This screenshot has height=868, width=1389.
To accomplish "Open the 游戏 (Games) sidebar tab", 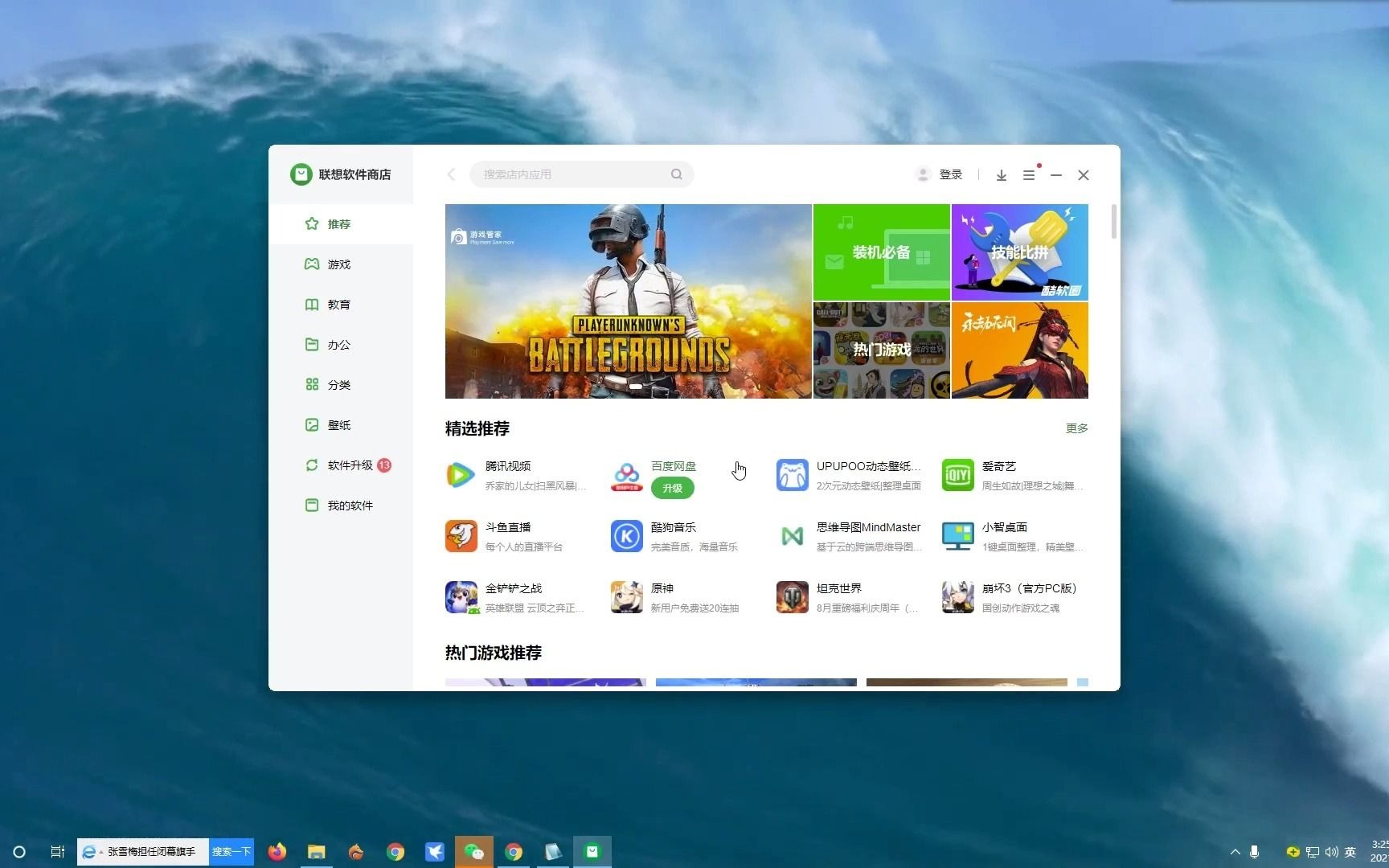I will click(341, 264).
